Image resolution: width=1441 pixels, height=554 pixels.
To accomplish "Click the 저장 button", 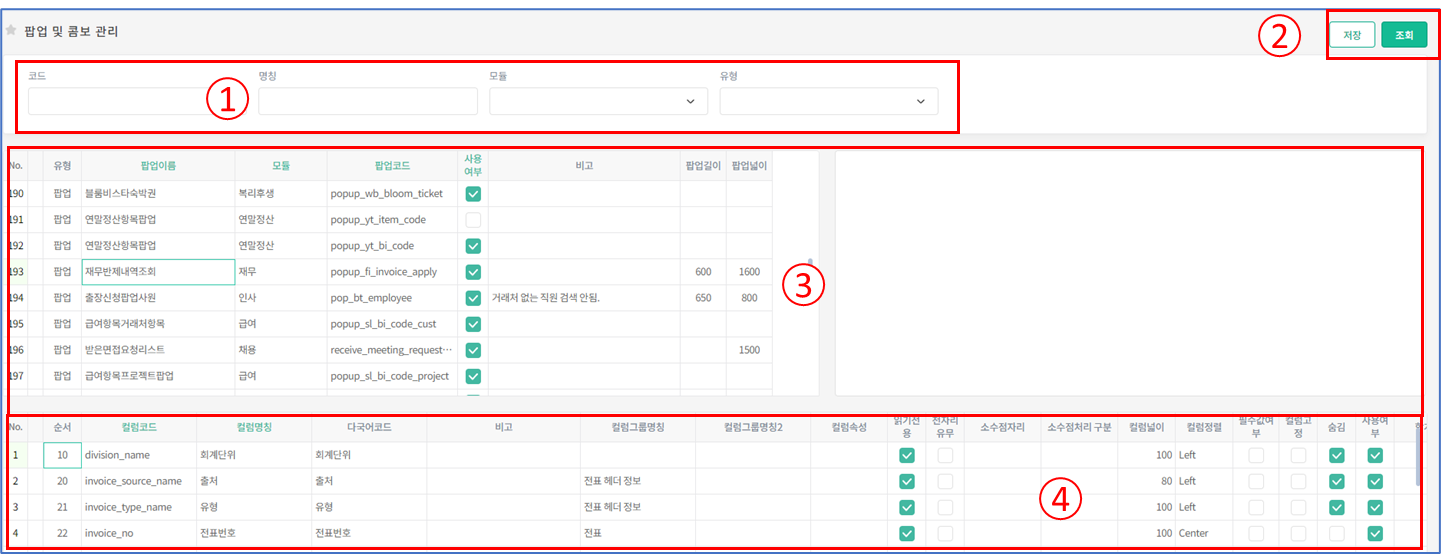I will (1352, 35).
